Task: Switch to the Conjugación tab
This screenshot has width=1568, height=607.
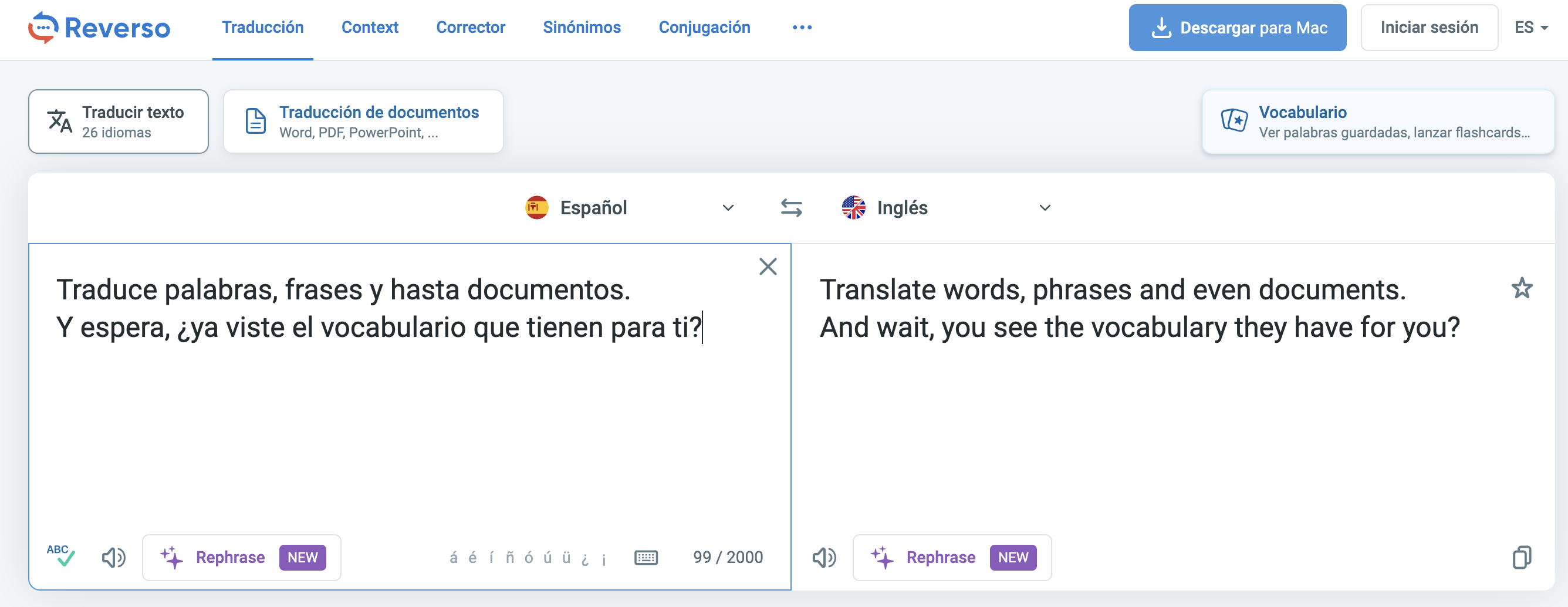Action: coord(704,27)
